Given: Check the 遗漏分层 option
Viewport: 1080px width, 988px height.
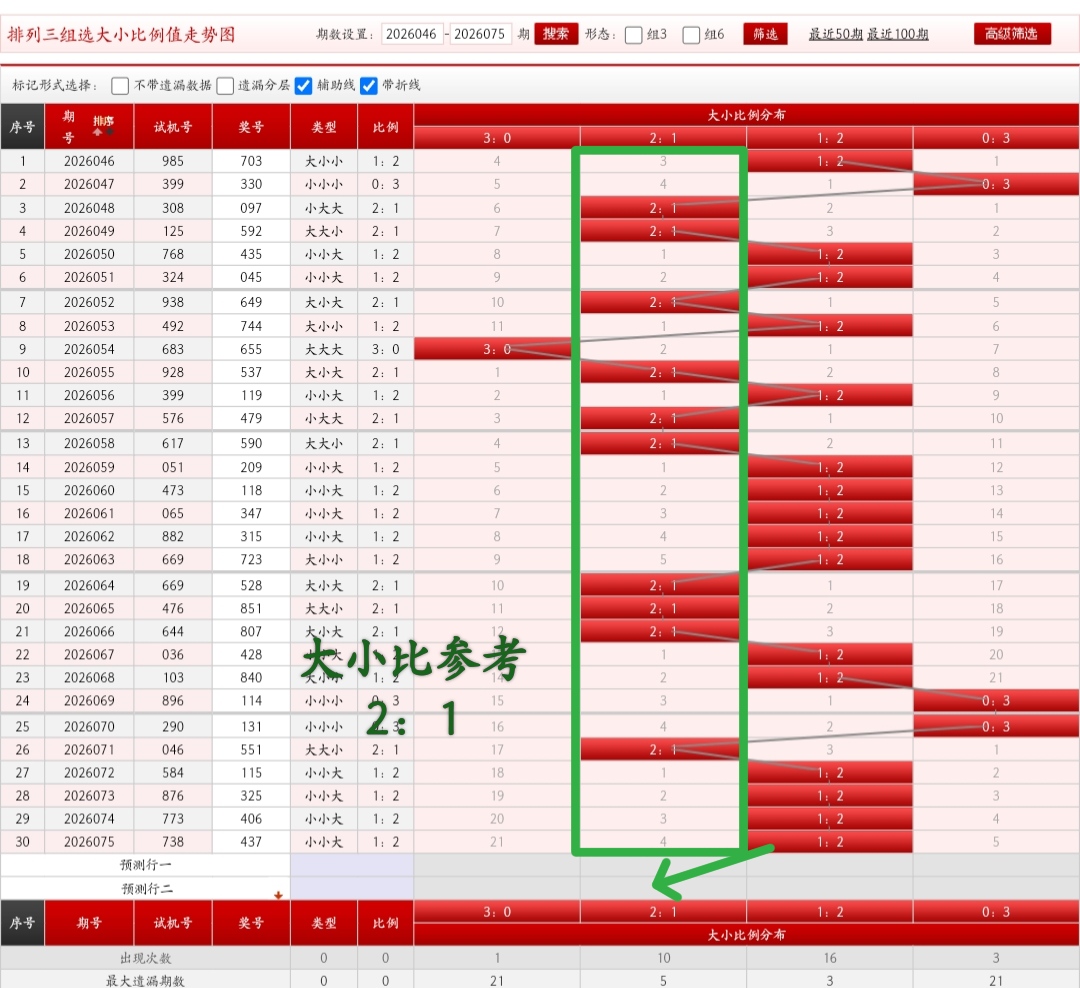Looking at the screenshot, I should 225,86.
